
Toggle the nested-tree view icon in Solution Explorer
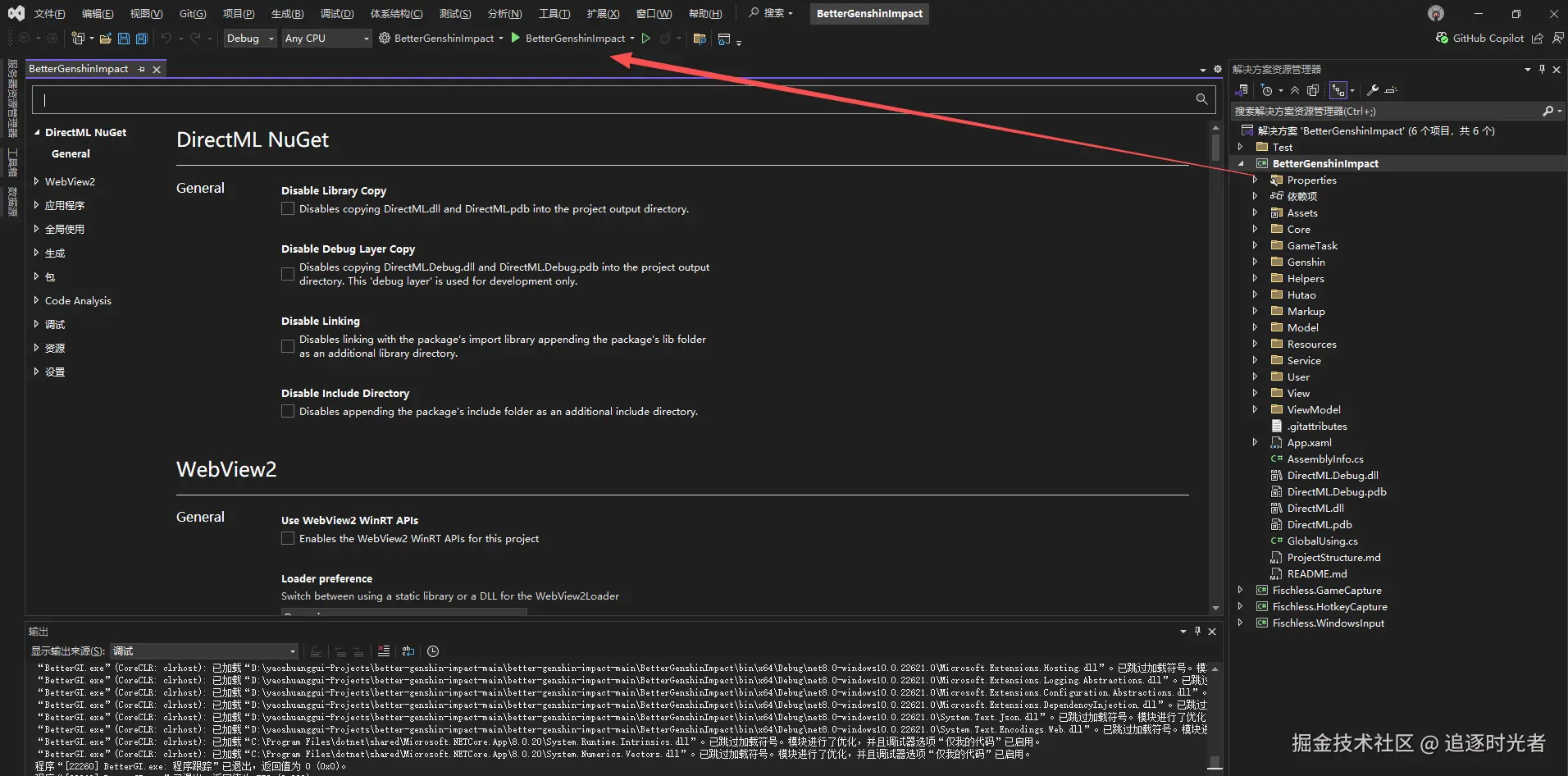click(x=1338, y=90)
